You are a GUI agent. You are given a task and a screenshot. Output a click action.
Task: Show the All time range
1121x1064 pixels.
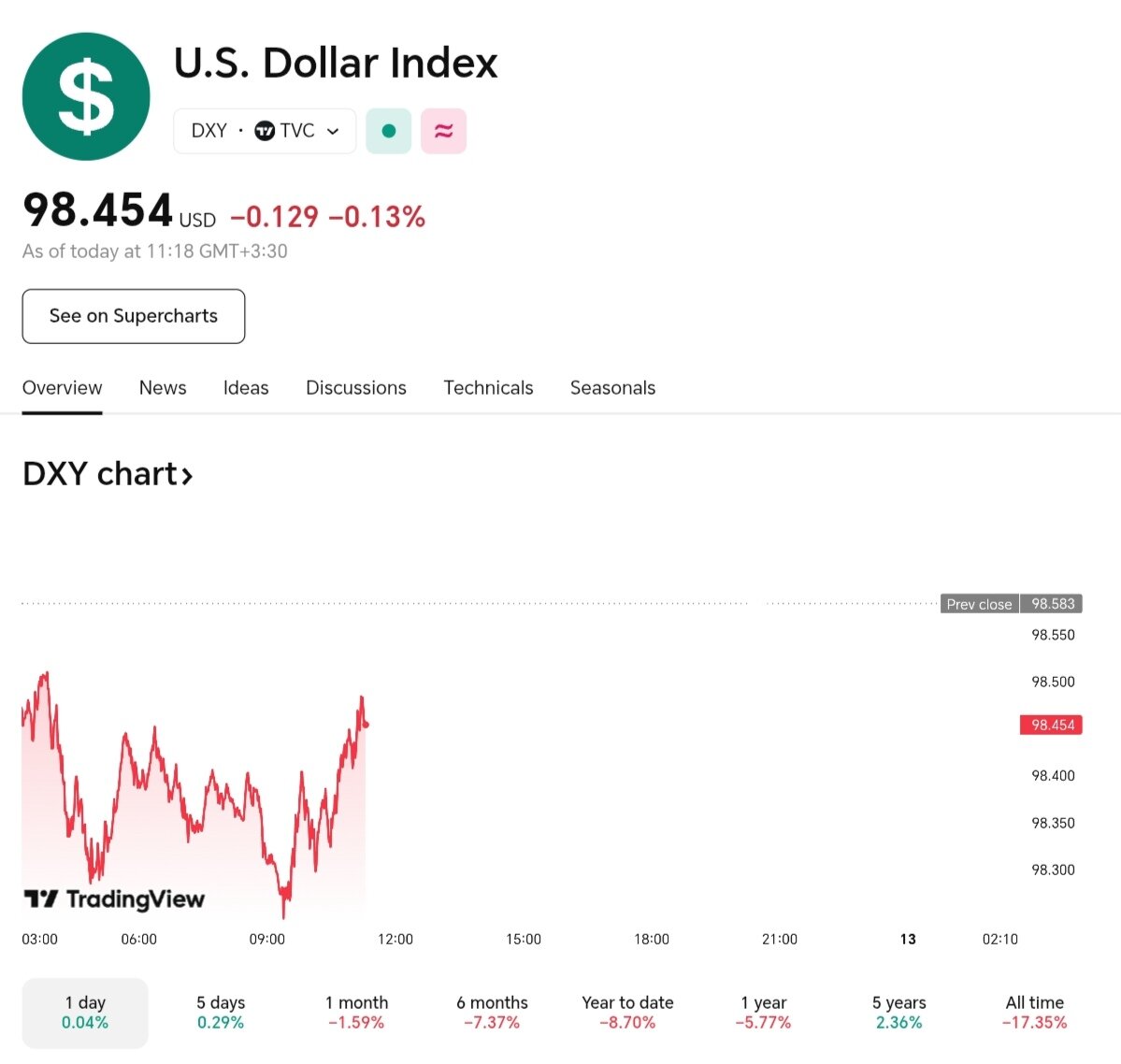point(1034,1013)
